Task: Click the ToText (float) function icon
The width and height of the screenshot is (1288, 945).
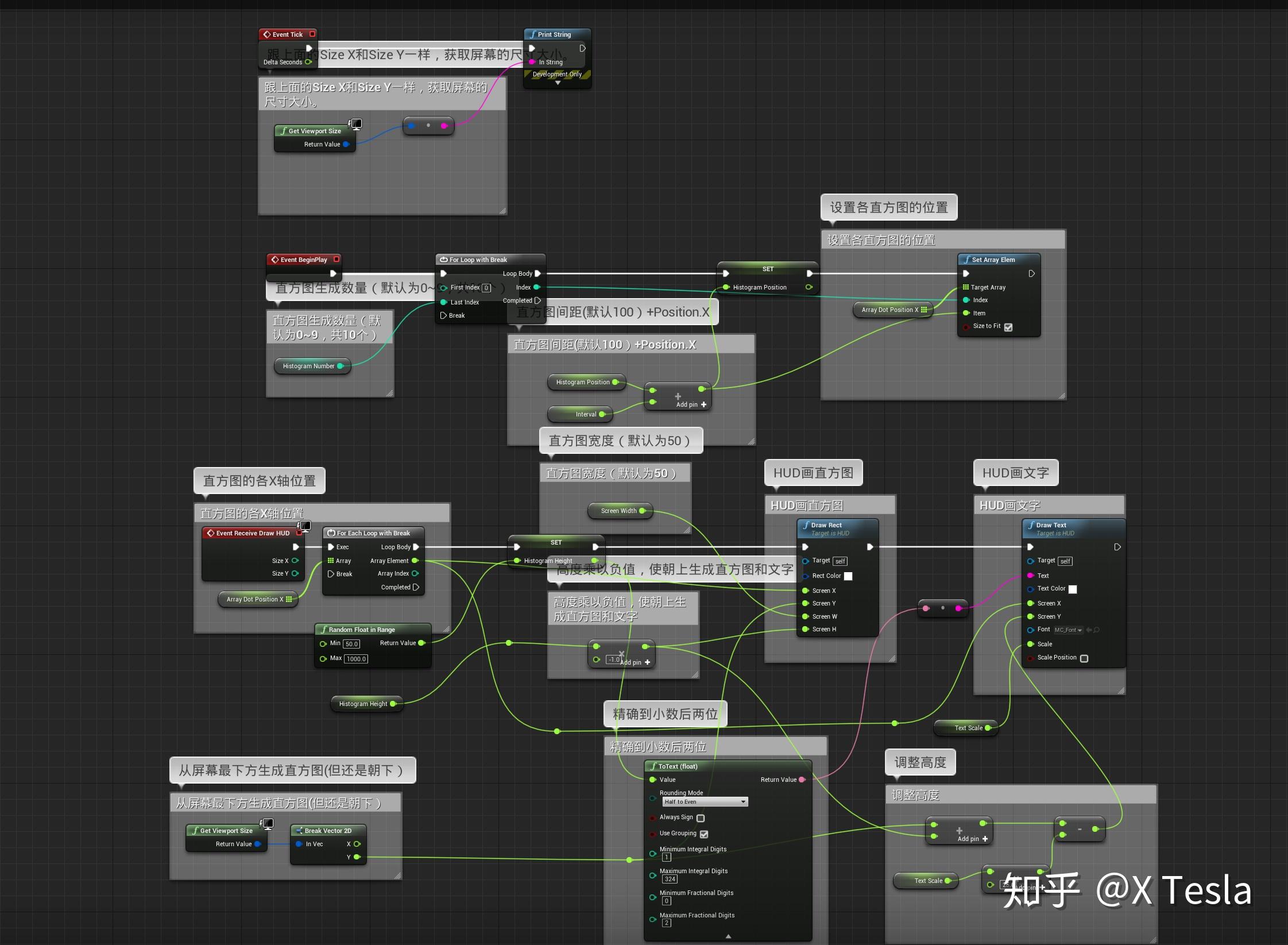Action: [653, 766]
